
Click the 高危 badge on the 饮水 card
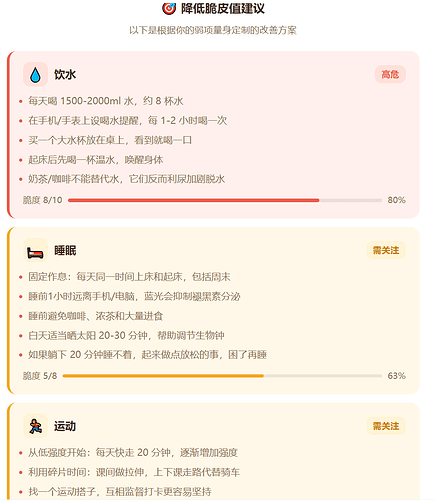click(x=390, y=74)
